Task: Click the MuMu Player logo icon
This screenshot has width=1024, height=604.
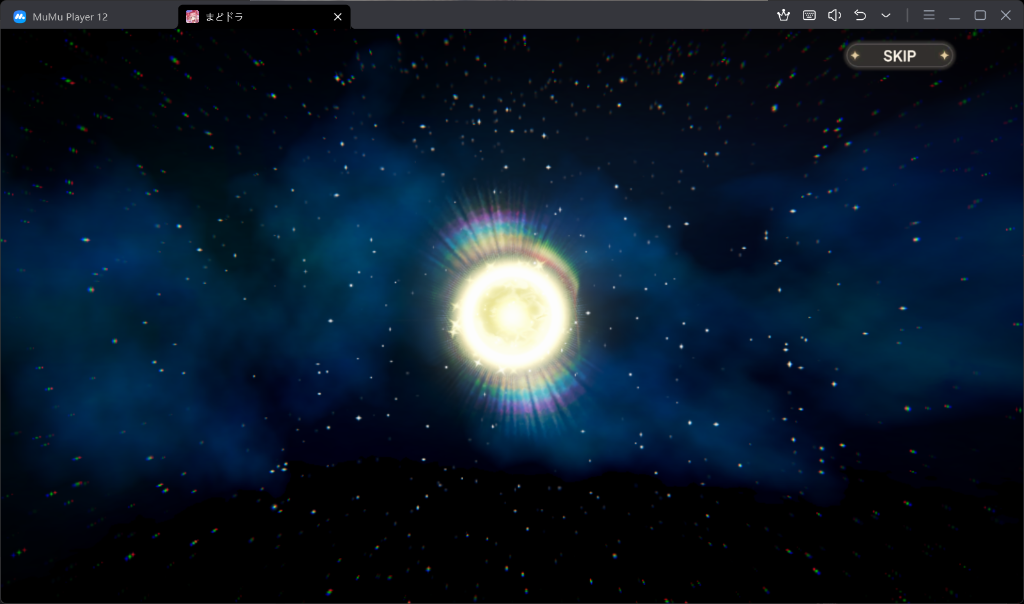Action: click(20, 17)
